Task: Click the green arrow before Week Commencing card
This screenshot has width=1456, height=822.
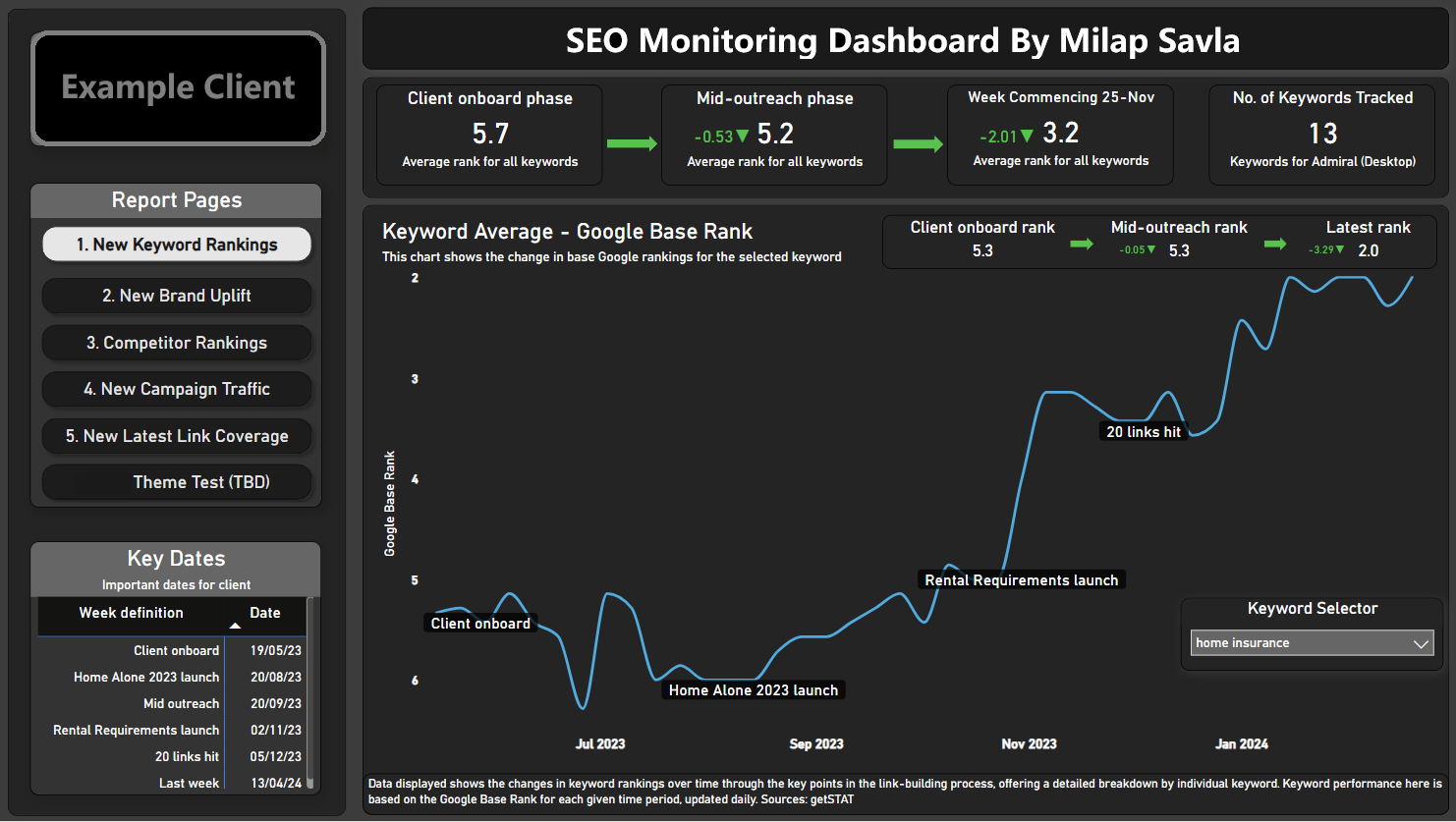Action: click(x=918, y=144)
